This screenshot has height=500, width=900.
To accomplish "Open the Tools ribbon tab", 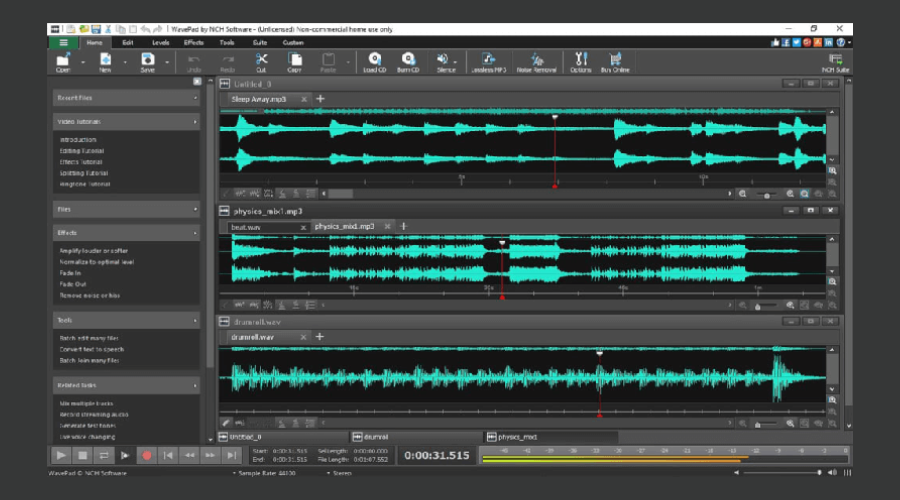I will [227, 42].
